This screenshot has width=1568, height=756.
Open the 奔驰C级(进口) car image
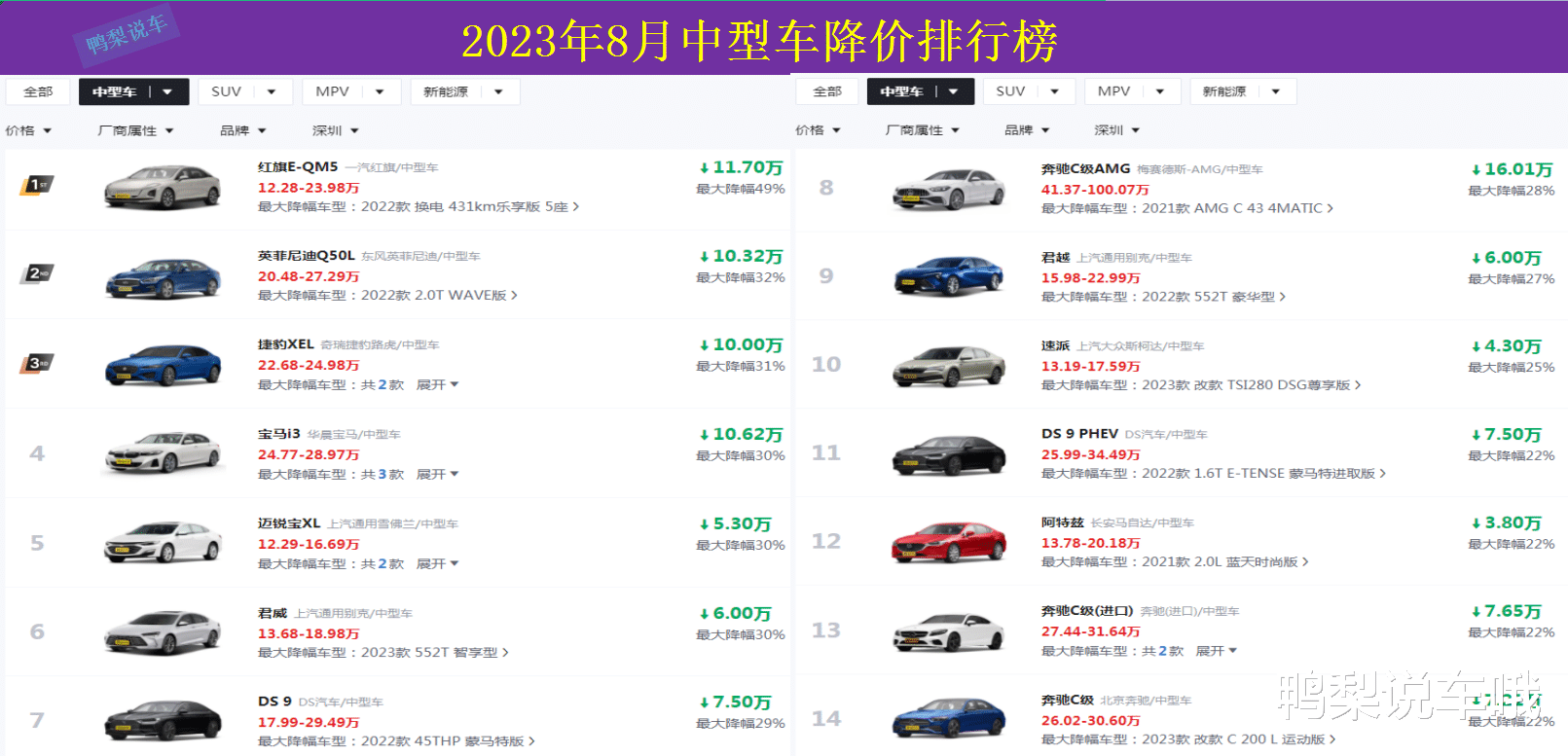pyautogui.click(x=949, y=632)
